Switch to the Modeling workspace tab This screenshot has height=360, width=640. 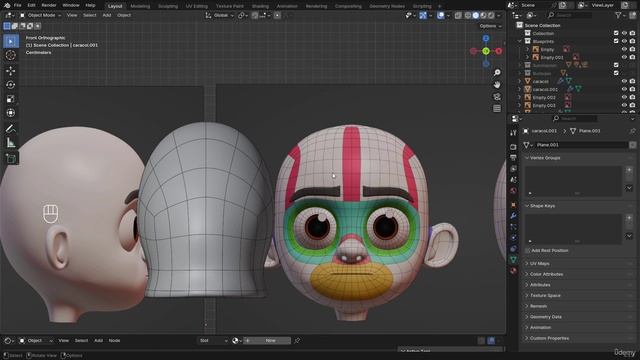(x=140, y=6)
